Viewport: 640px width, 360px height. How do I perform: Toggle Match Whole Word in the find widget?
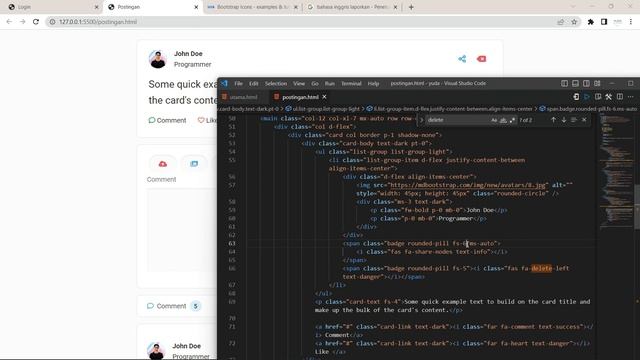click(x=503, y=120)
